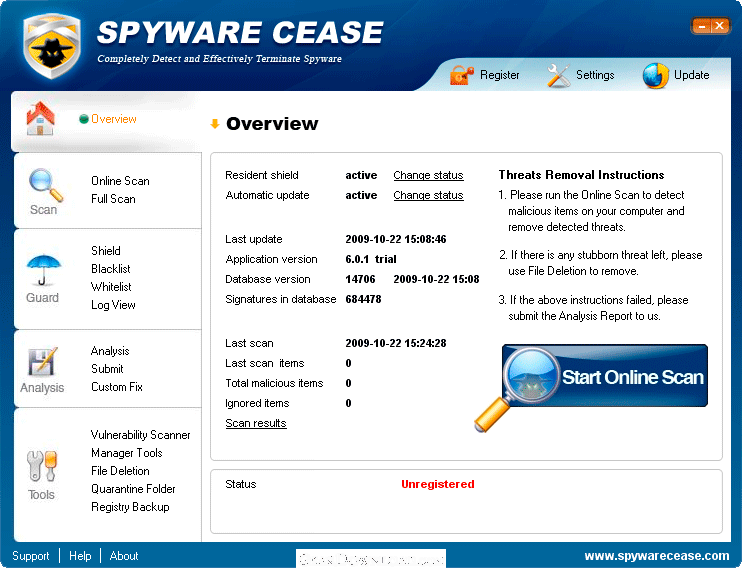Change status of Resident shield
Screen dimensions: 742x568
(428, 176)
